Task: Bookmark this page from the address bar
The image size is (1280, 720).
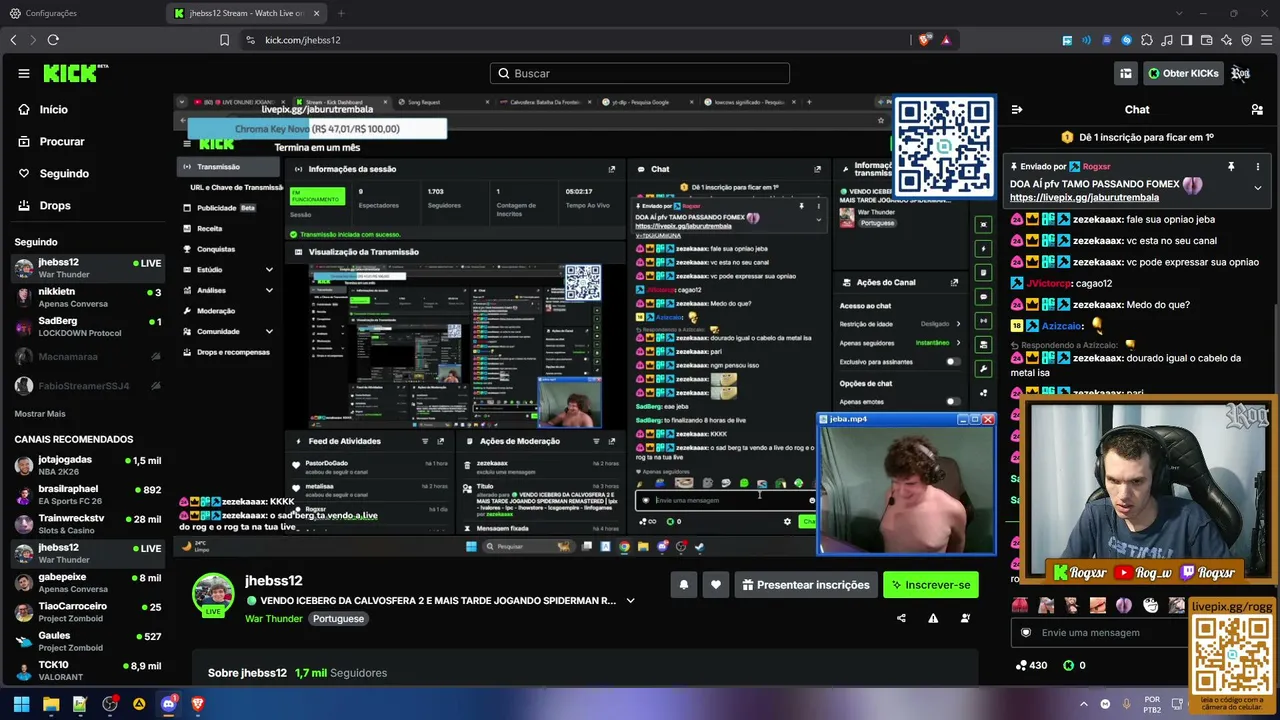Action: point(224,40)
